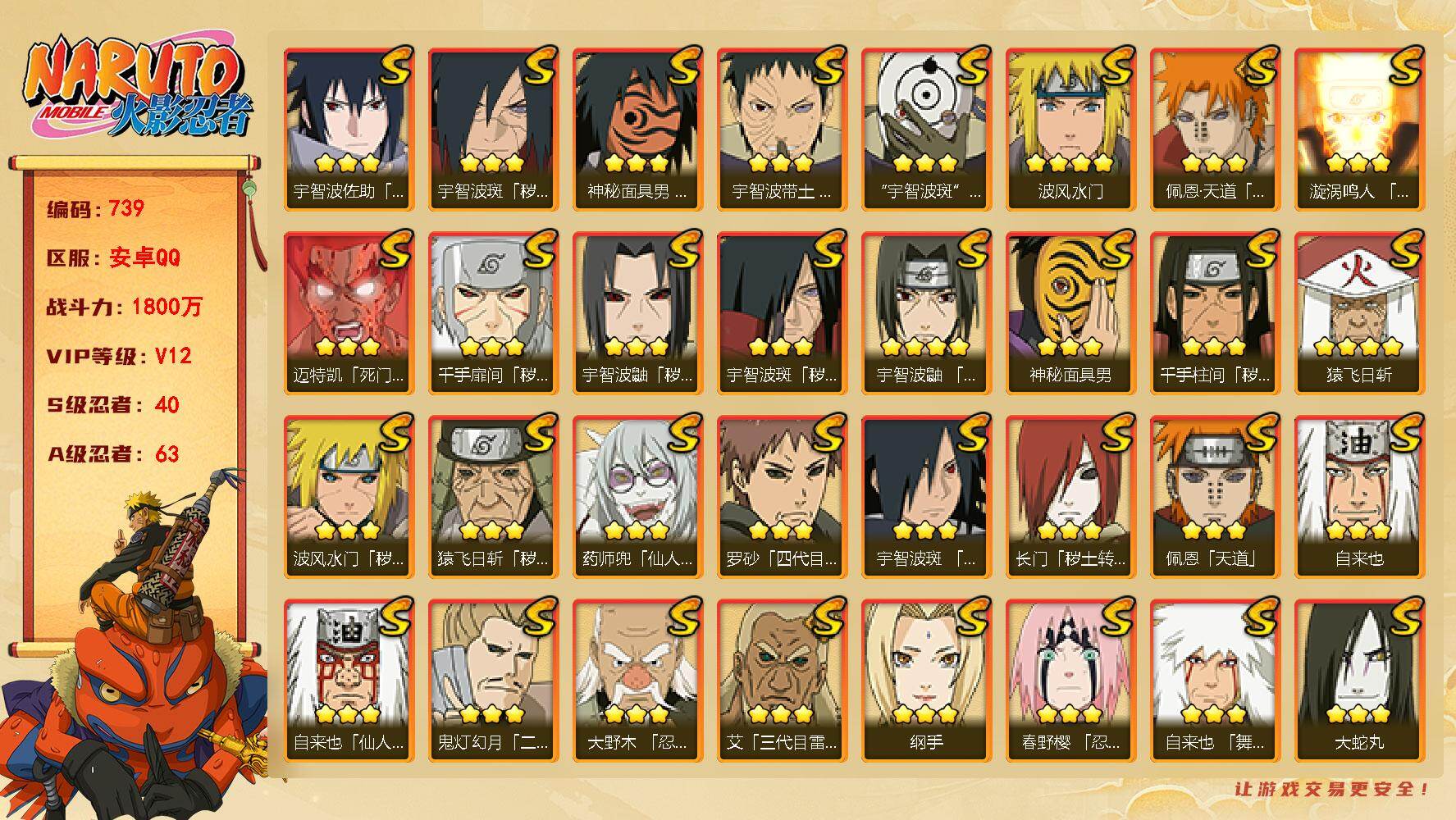Choose the 药师兜「仙人」 card
1456x820 pixels.
(637, 497)
